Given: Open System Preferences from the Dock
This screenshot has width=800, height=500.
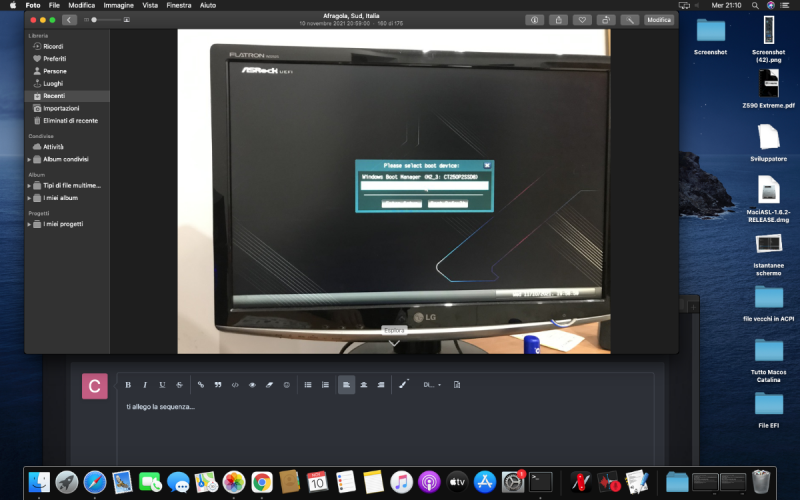Looking at the screenshot, I should coord(513,482).
